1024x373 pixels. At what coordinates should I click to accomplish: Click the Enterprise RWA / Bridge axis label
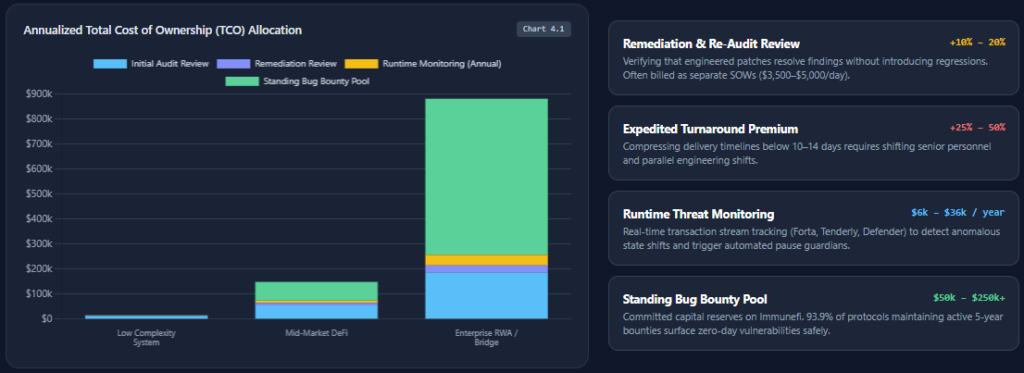(487, 338)
